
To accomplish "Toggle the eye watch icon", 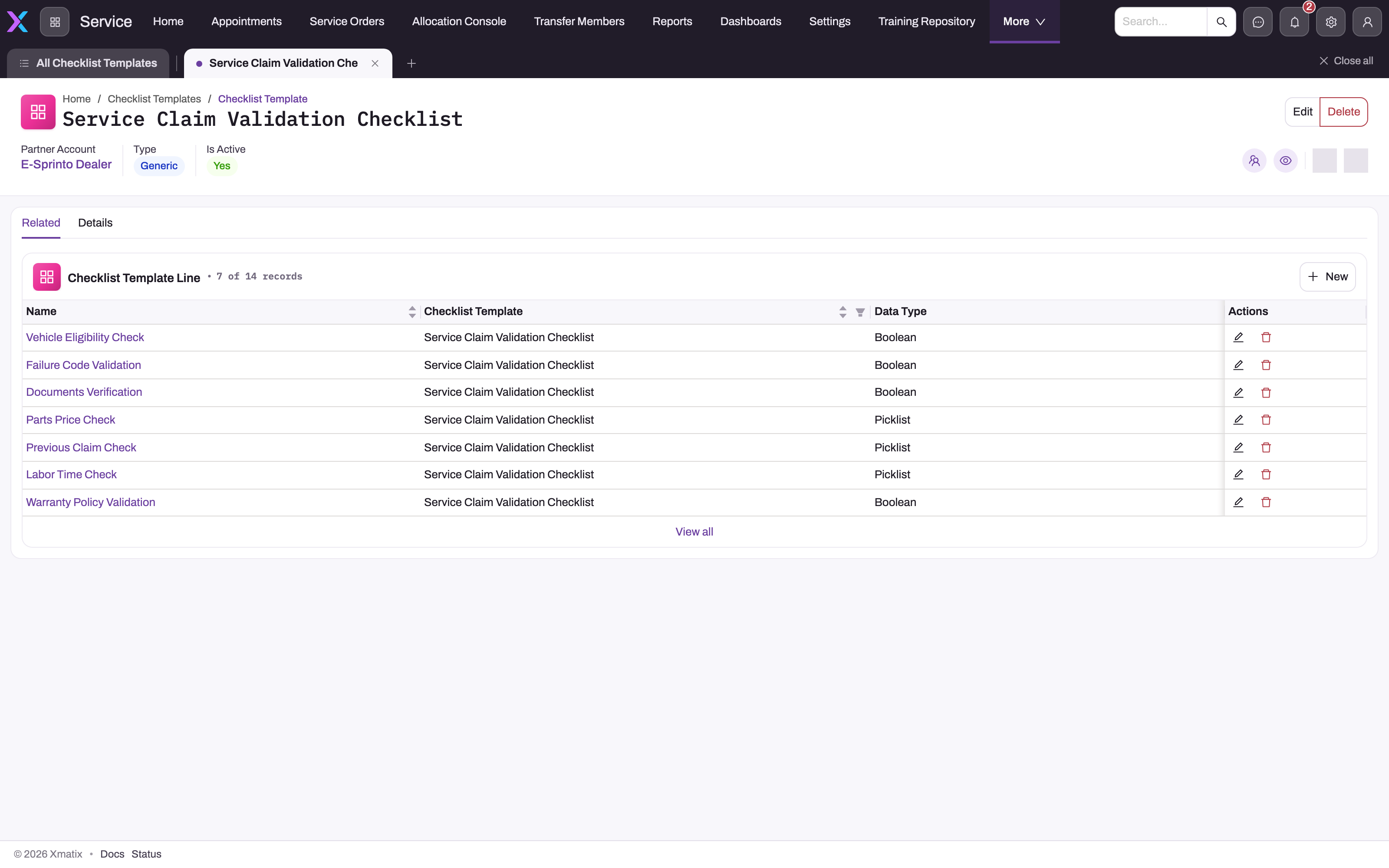I will tap(1286, 161).
